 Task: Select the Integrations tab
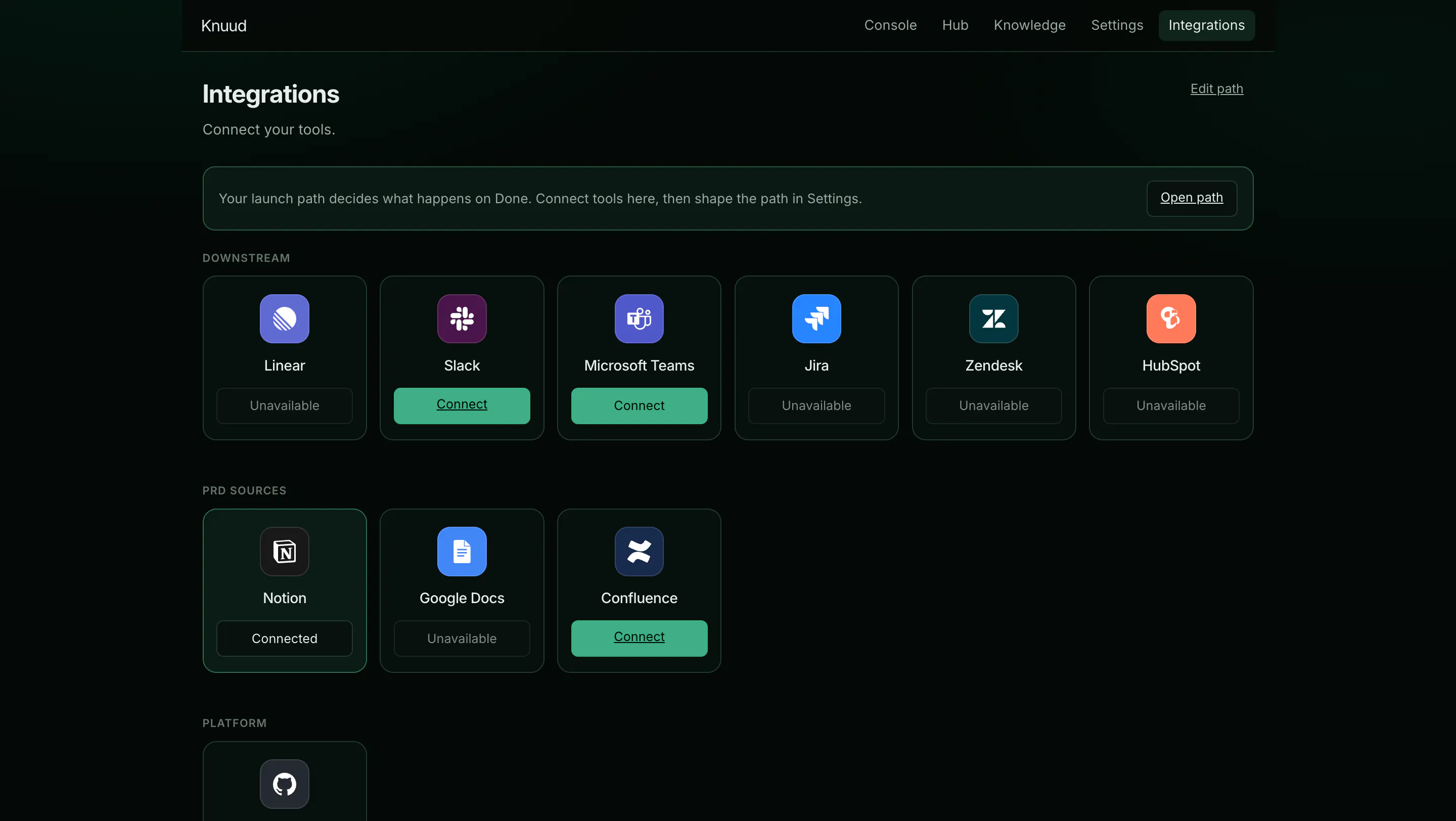(1206, 25)
